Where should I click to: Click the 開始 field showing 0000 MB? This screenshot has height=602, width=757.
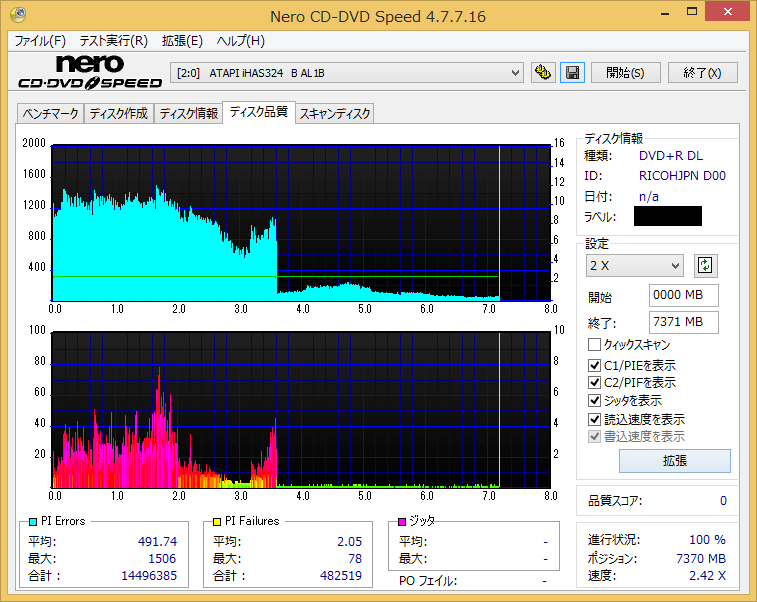pyautogui.click(x=683, y=295)
